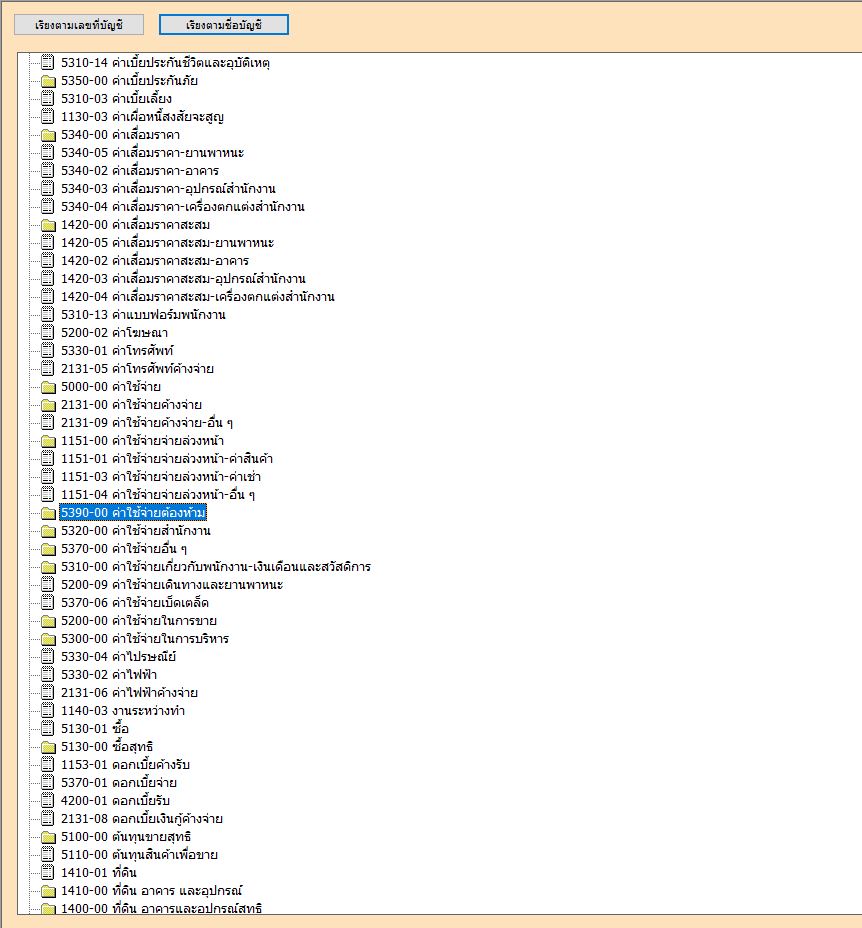This screenshot has height=928, width=862.
Task: Click the เรียงตามชื่อบัญชี sort button
Action: click(x=224, y=24)
